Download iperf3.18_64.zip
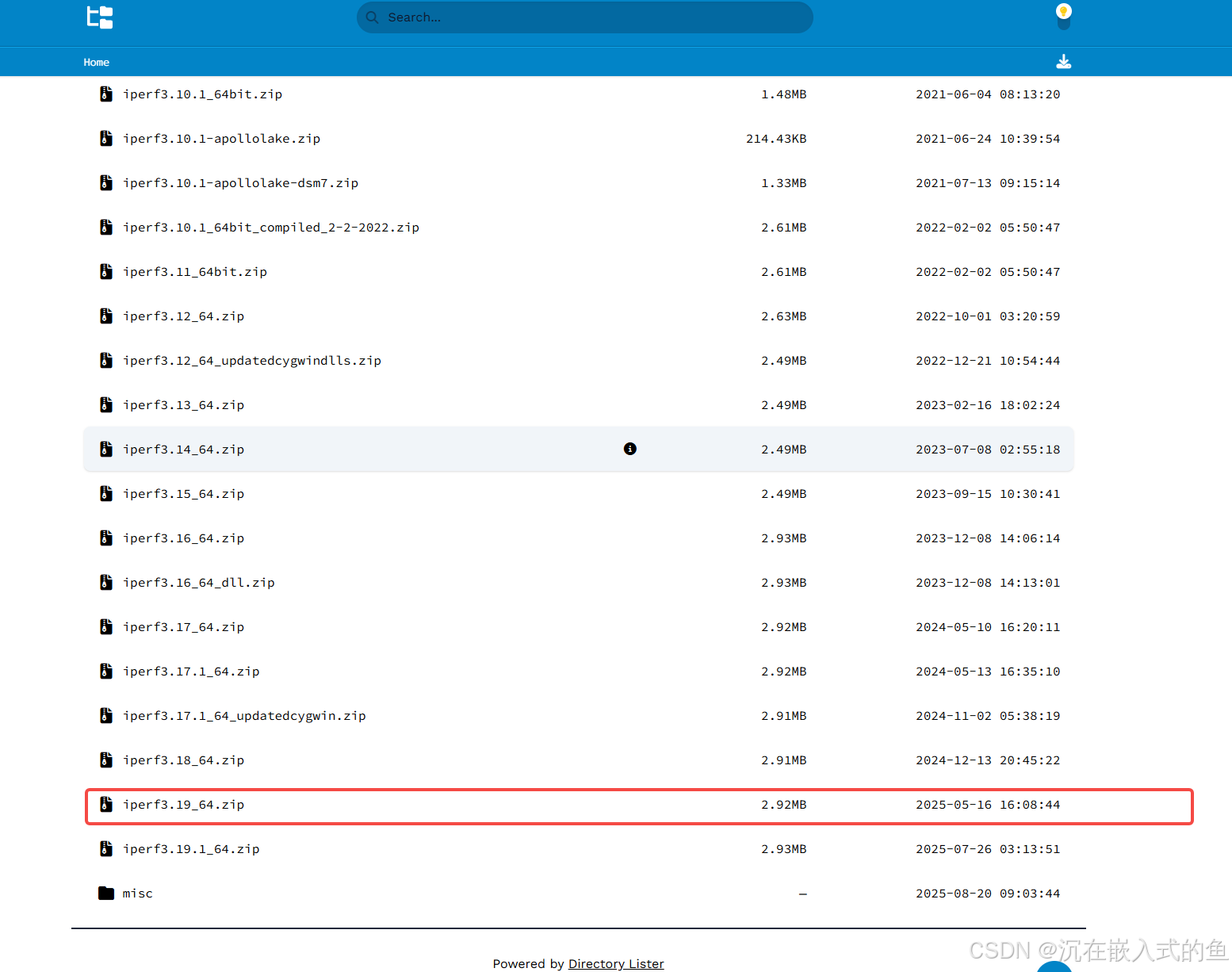The image size is (1232, 972). pos(184,760)
